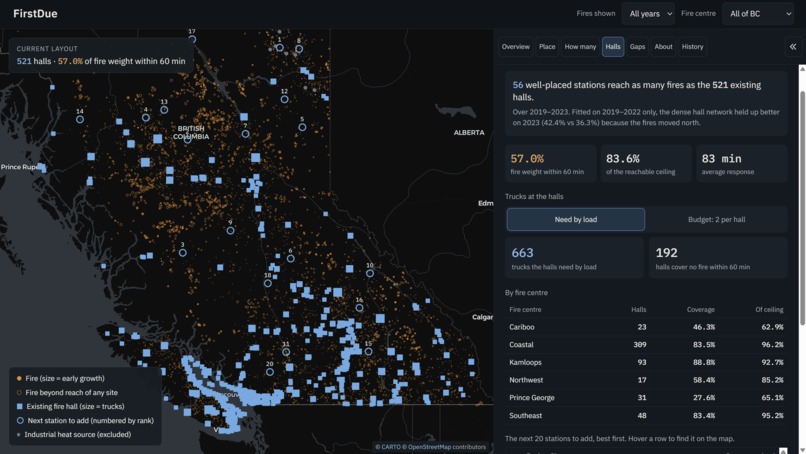Image resolution: width=806 pixels, height=454 pixels.
Task: Click proposed station marker 1
Action: (280, 47)
